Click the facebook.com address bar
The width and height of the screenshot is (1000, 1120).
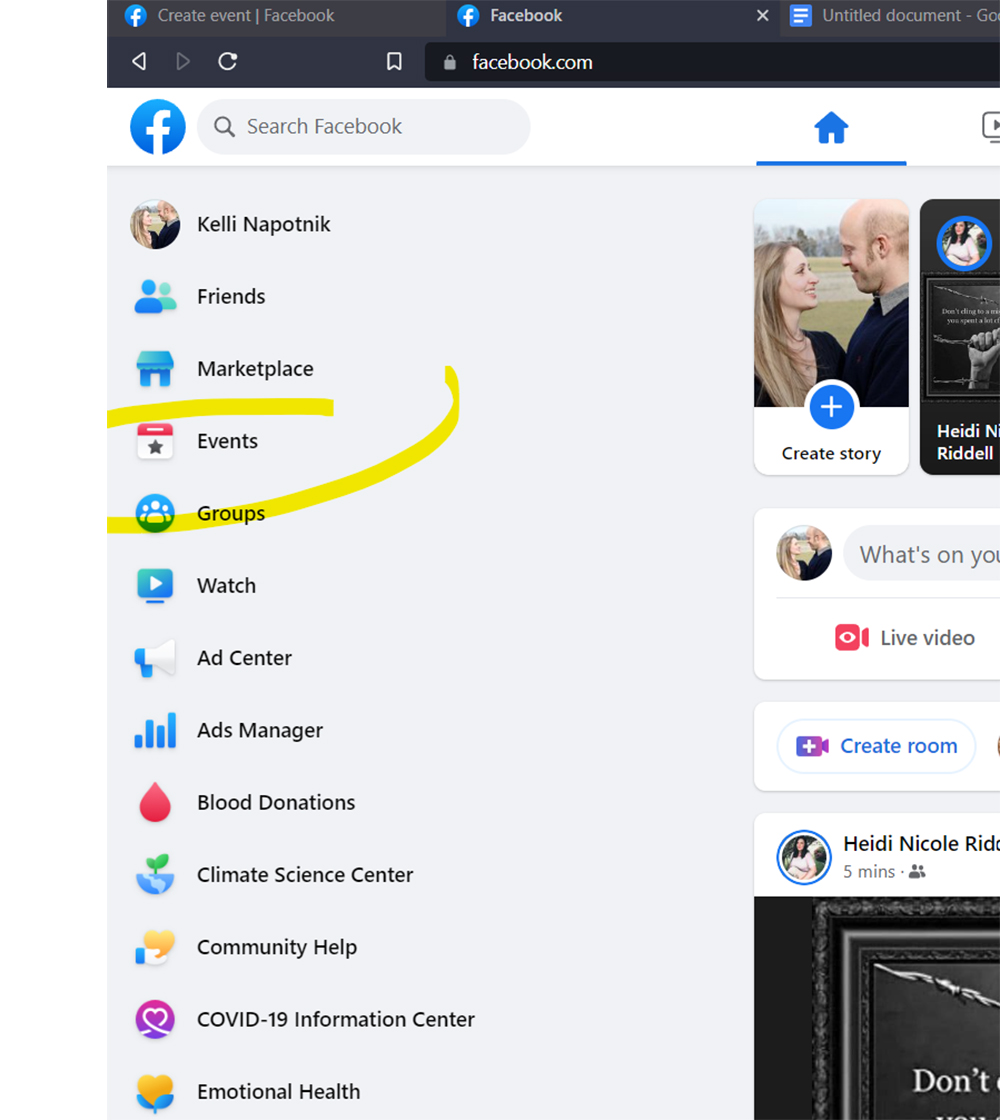[712, 62]
